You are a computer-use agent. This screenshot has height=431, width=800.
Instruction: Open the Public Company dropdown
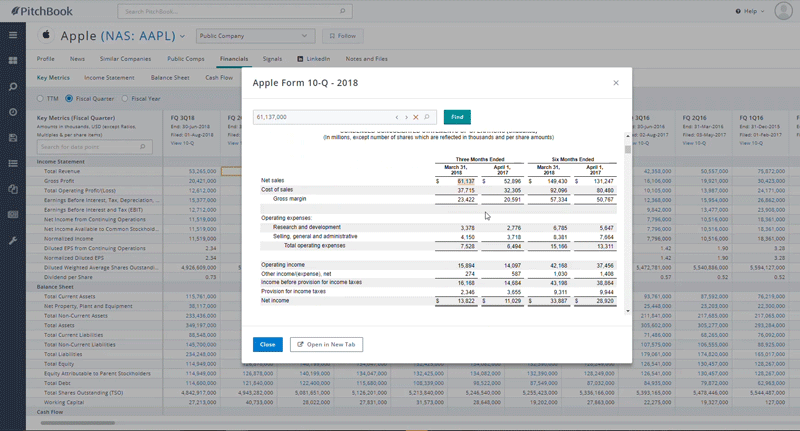(254, 36)
